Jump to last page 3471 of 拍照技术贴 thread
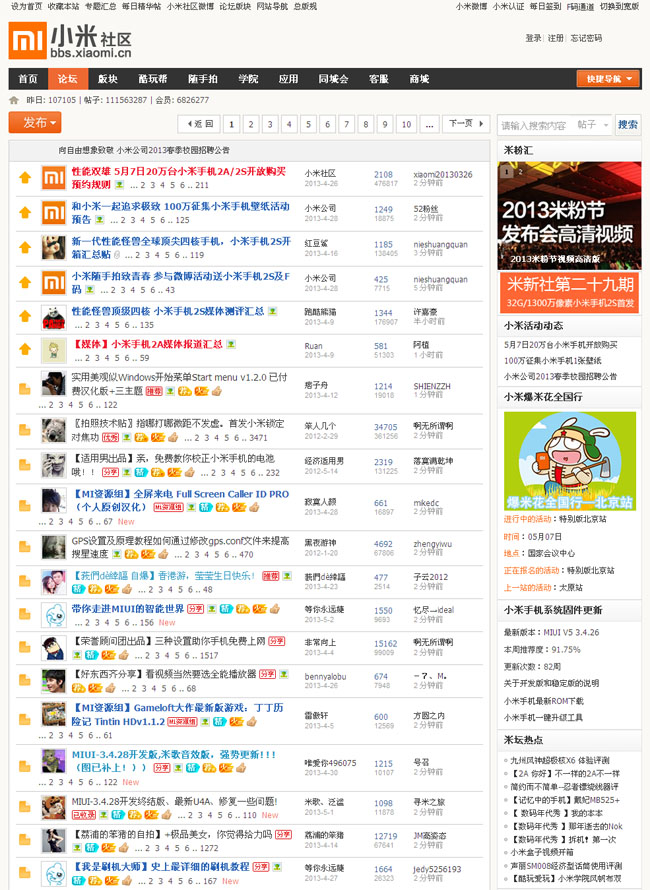 [258, 438]
